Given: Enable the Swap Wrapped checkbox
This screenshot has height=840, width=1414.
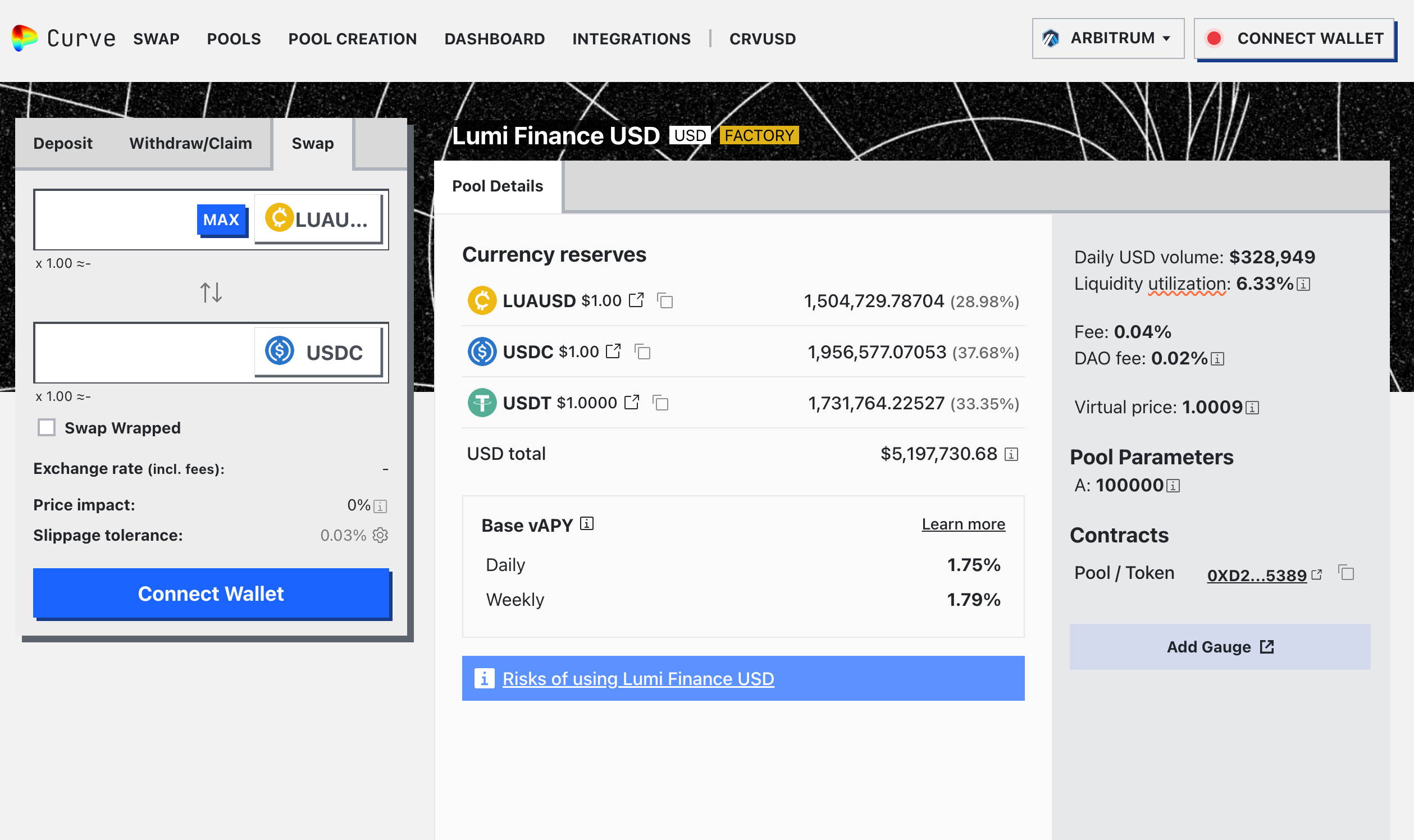Looking at the screenshot, I should click(x=47, y=427).
